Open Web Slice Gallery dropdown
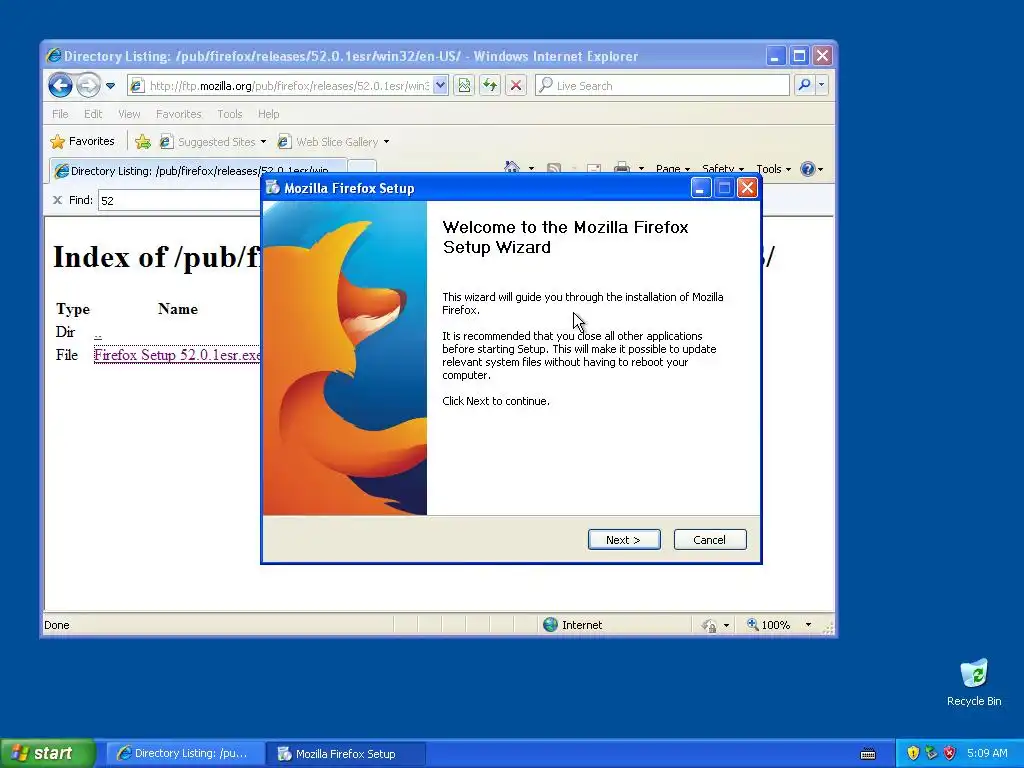Image resolution: width=1024 pixels, height=768 pixels. tap(334, 142)
